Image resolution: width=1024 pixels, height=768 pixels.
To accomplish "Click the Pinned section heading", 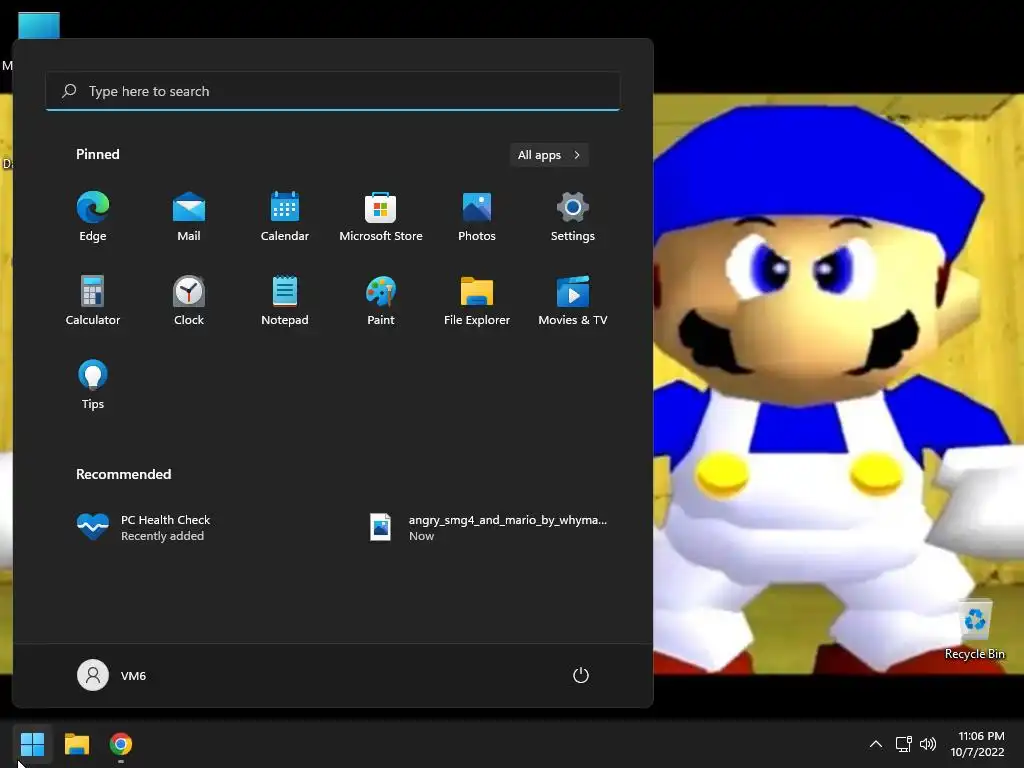I will (x=98, y=154).
